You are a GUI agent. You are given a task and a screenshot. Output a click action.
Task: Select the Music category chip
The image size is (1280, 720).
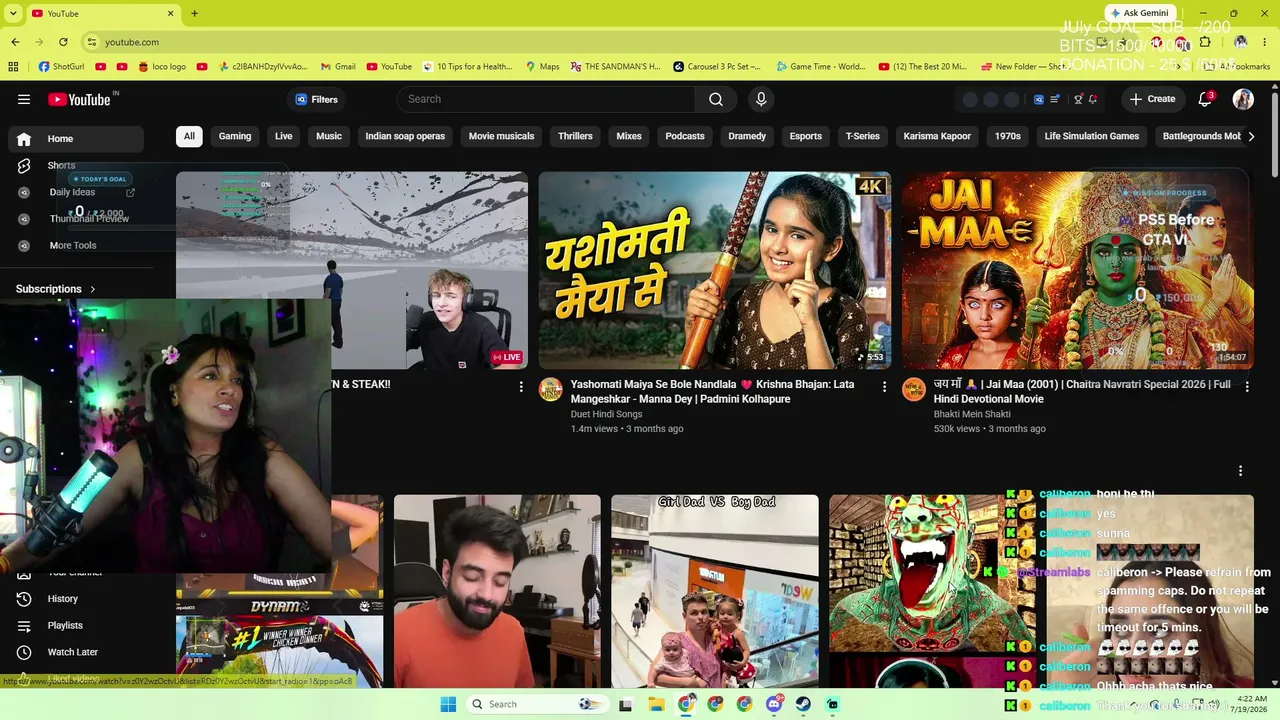tap(329, 136)
